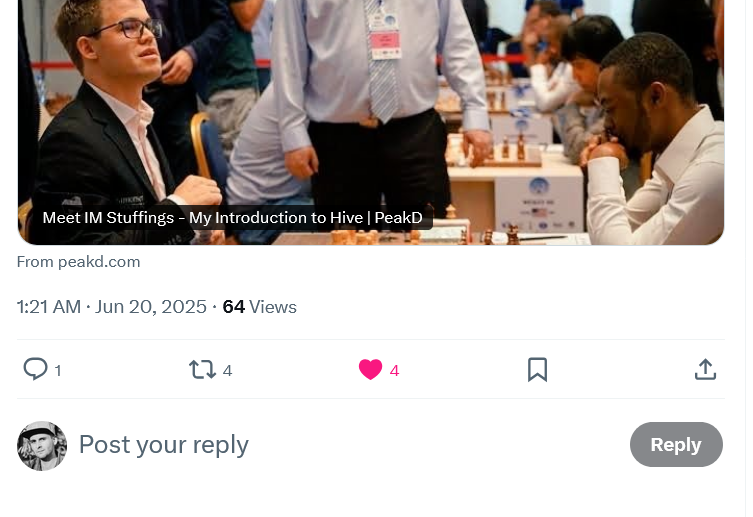
Task: Click the Meet IM Stuffings card caption
Action: pos(232,218)
